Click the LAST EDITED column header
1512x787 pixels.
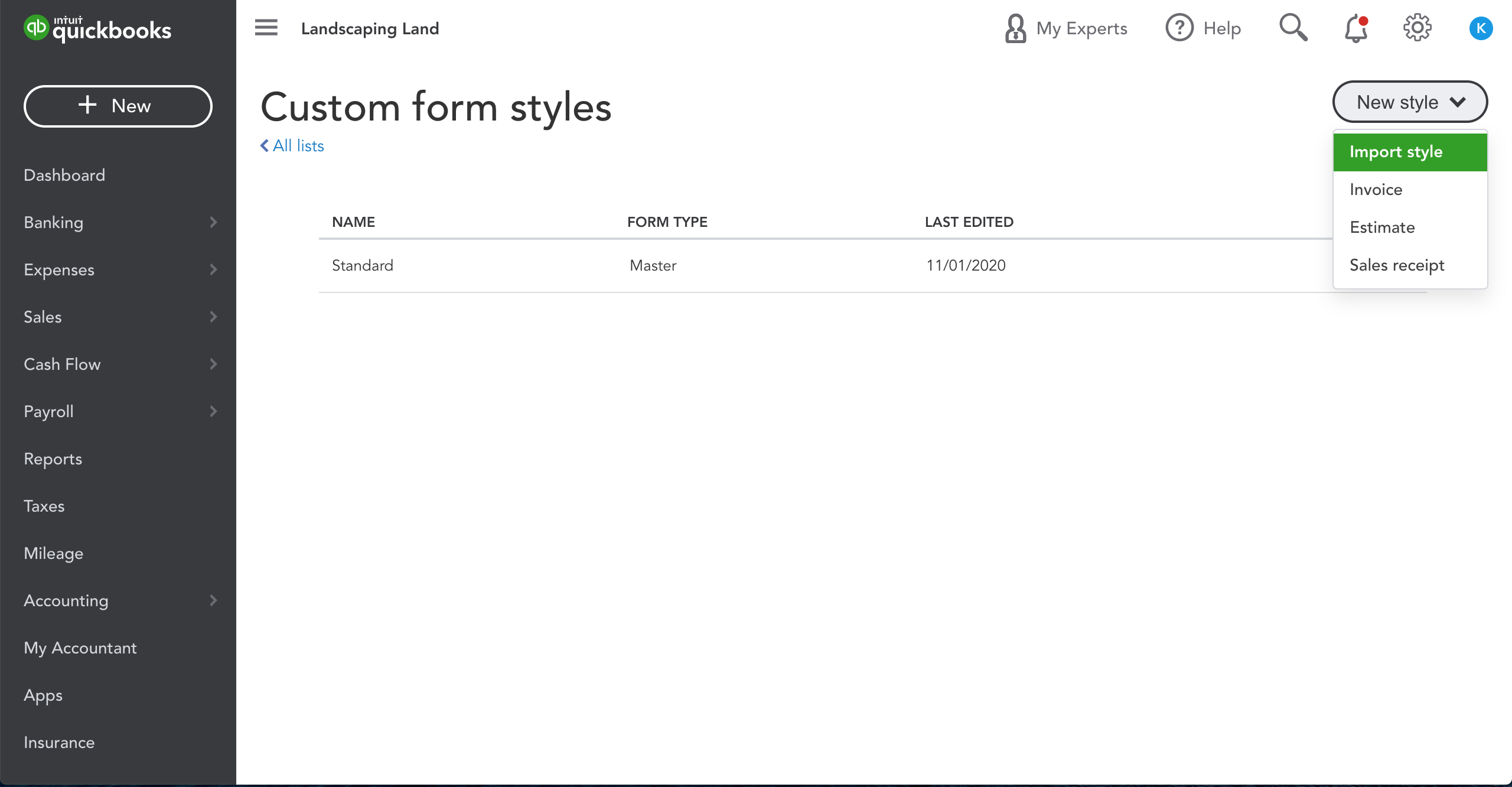pos(969,222)
